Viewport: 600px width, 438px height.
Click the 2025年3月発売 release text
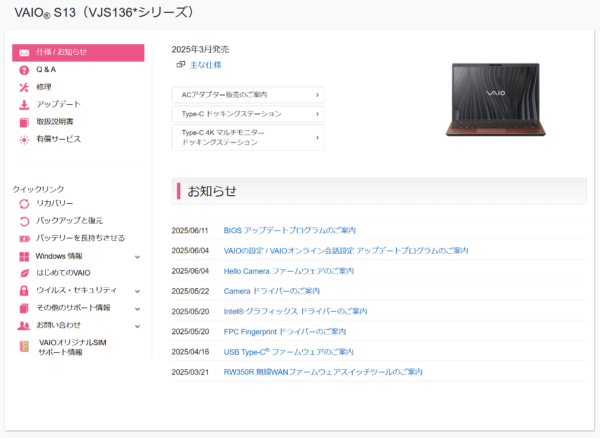[200, 49]
